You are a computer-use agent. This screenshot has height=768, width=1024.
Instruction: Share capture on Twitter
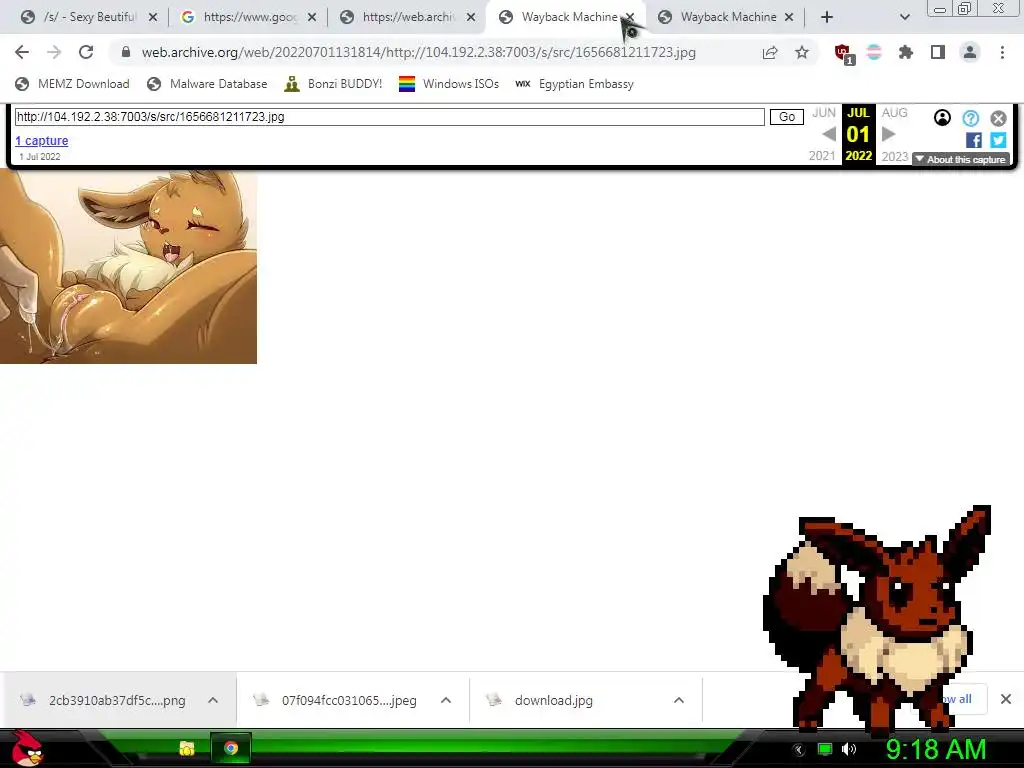(x=998, y=140)
